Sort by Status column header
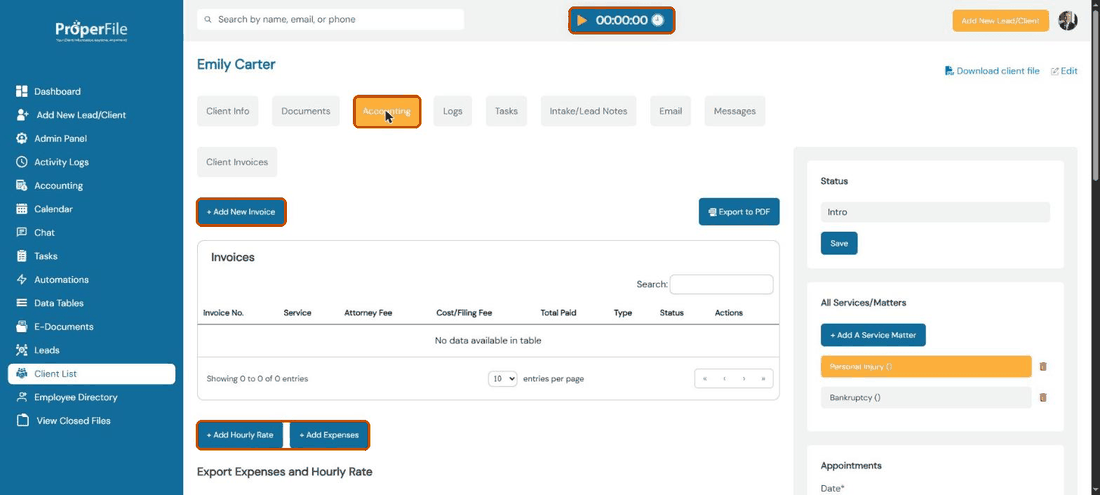This screenshot has height=495, width=1100. pyautogui.click(x=671, y=313)
